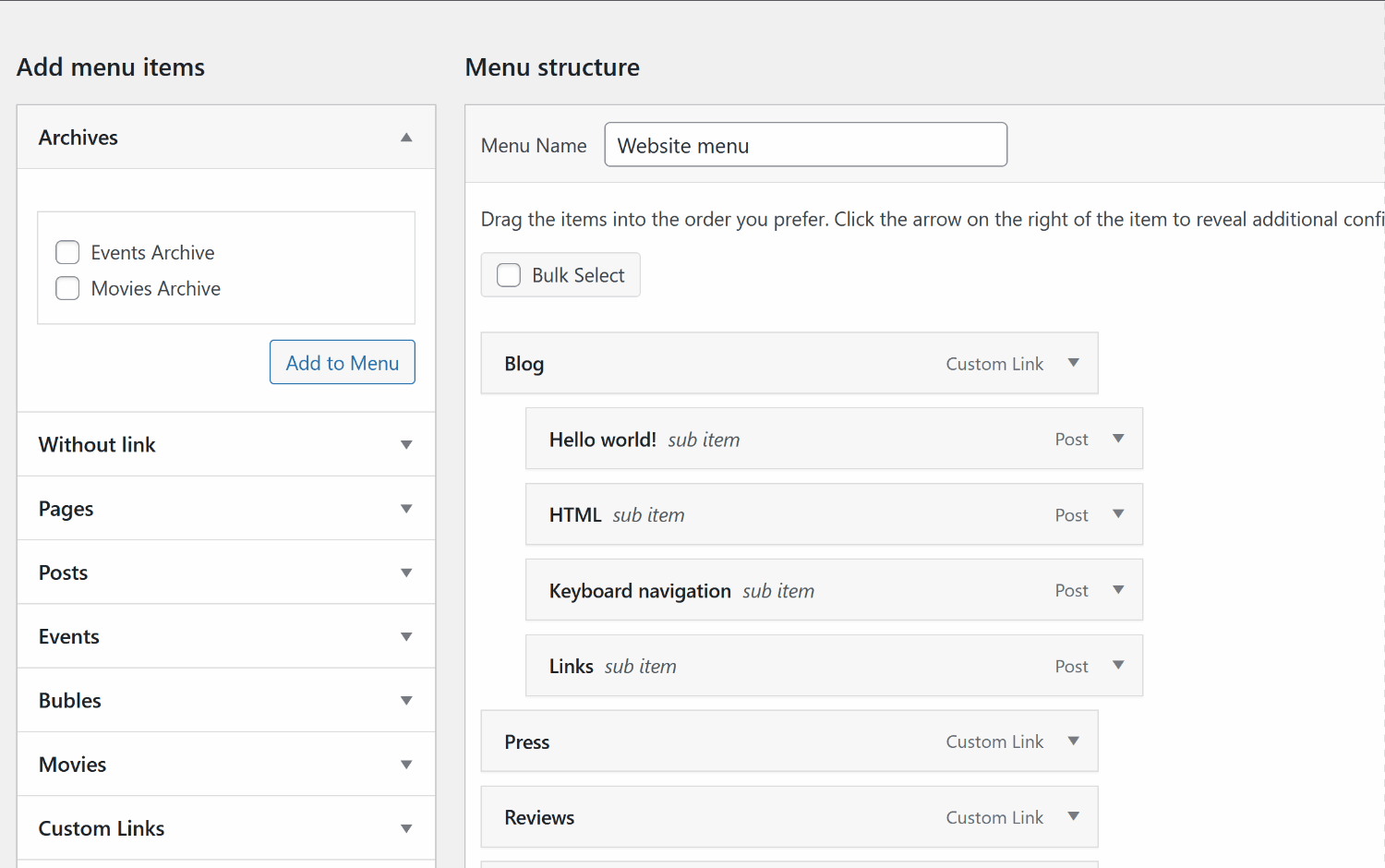Viewport: 1385px width, 868px height.
Task: Tick the Movies Archive checkbox
Action: tap(67, 289)
